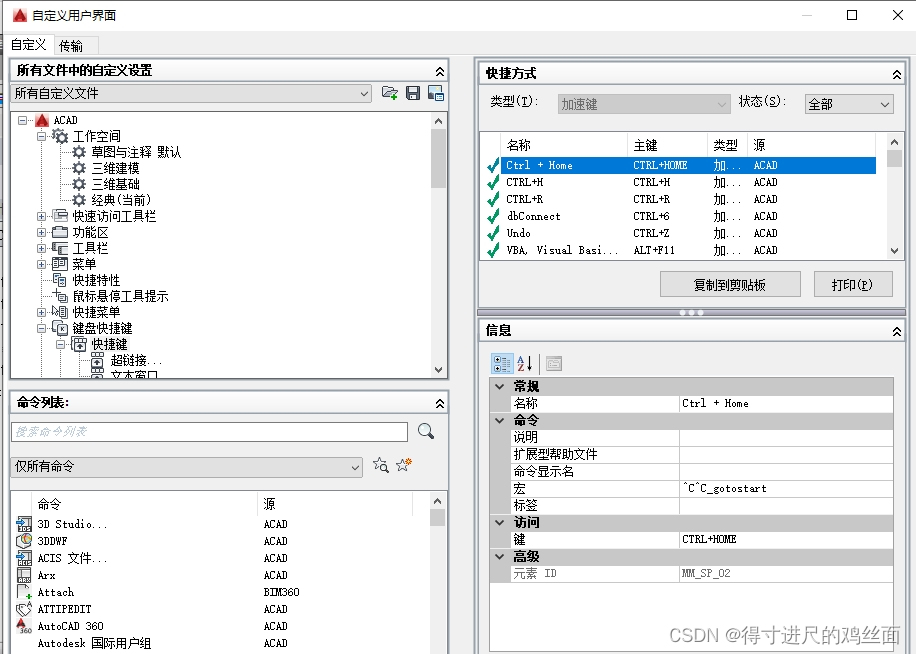916x654 pixels.
Task: Open the 仅所有命令 filter dropdown
Action: point(186,467)
